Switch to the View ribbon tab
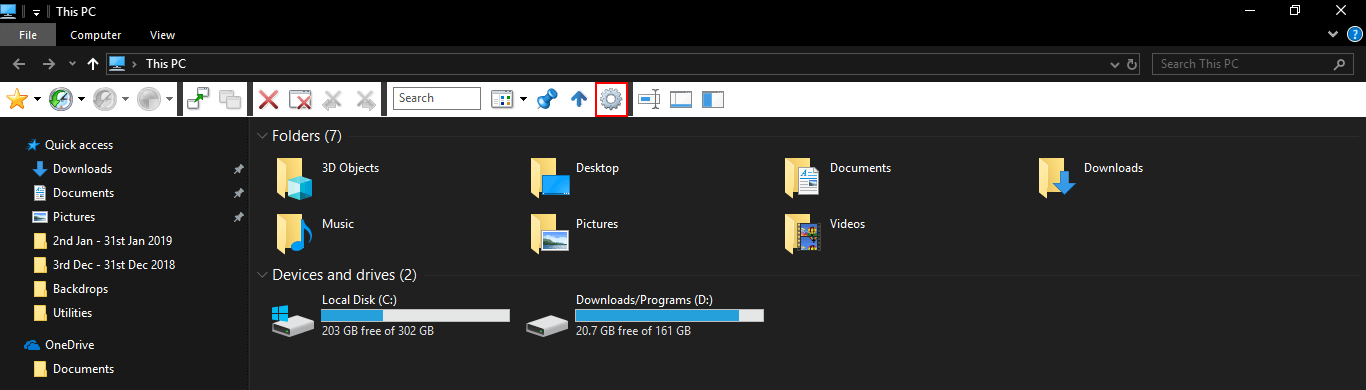1366x390 pixels. [162, 35]
